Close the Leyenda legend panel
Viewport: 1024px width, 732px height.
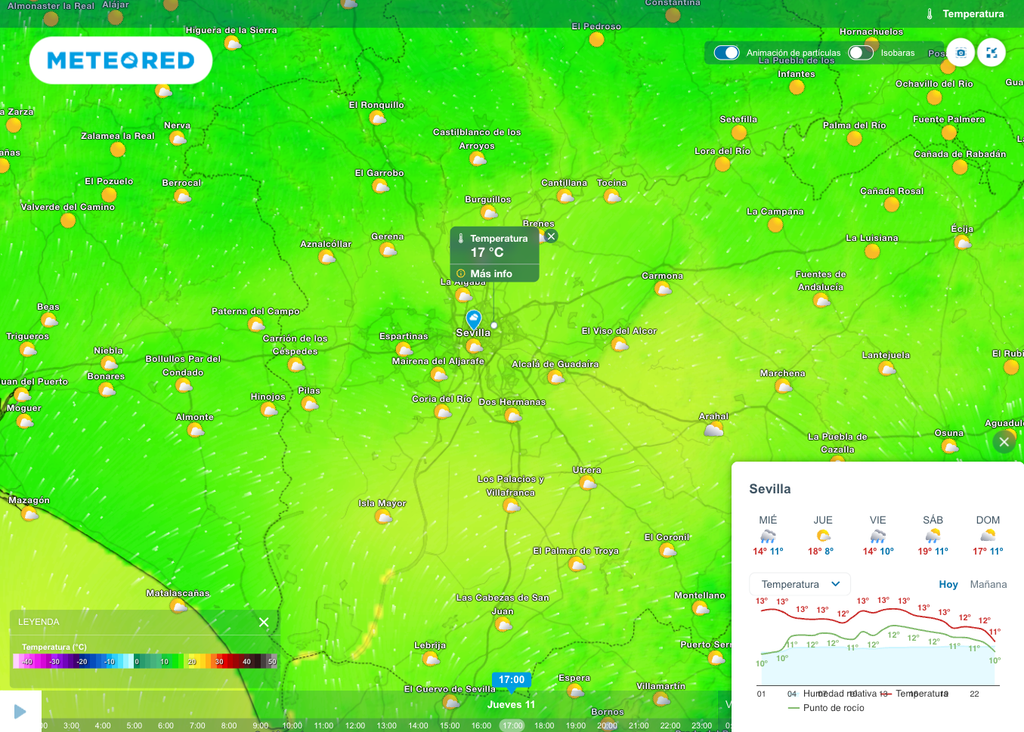coord(264,622)
